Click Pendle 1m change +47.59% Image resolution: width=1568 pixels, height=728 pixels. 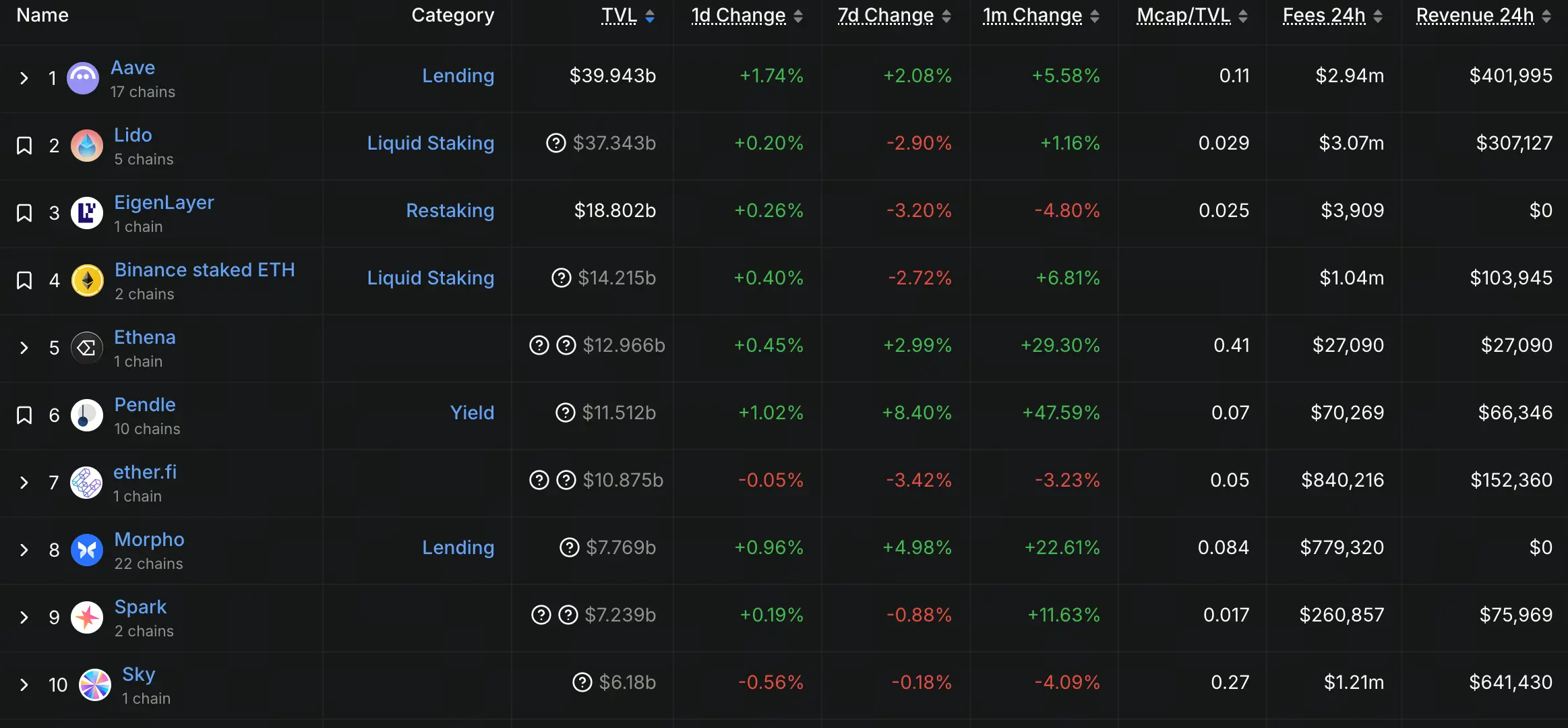1061,413
